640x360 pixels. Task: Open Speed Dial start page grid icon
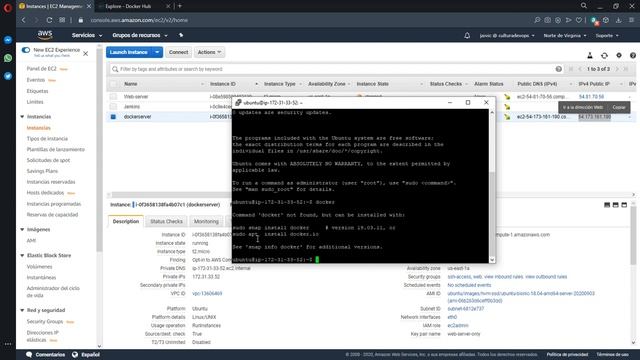tap(62, 20)
